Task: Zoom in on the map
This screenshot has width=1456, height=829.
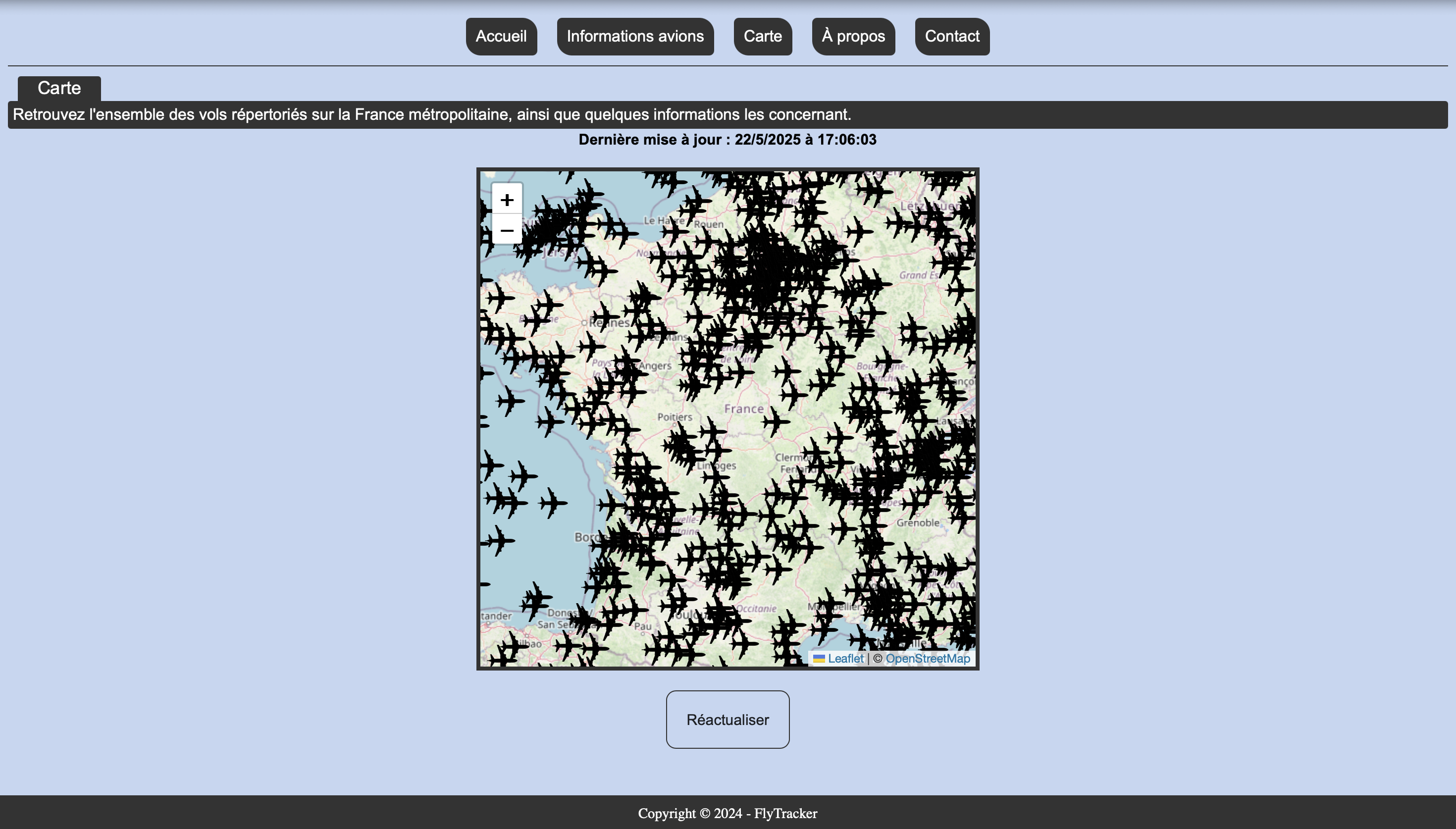Action: coord(507,199)
